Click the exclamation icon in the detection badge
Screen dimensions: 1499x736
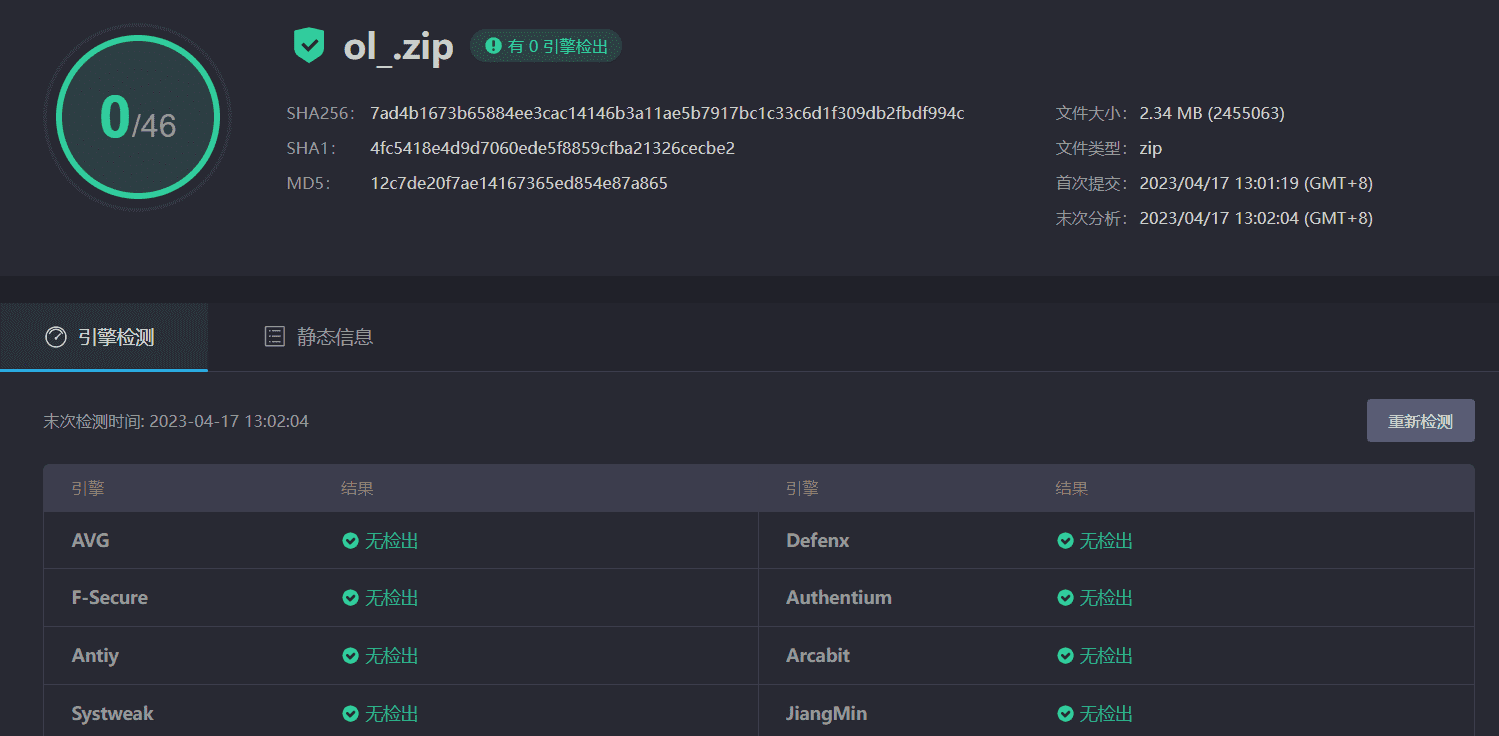[493, 46]
